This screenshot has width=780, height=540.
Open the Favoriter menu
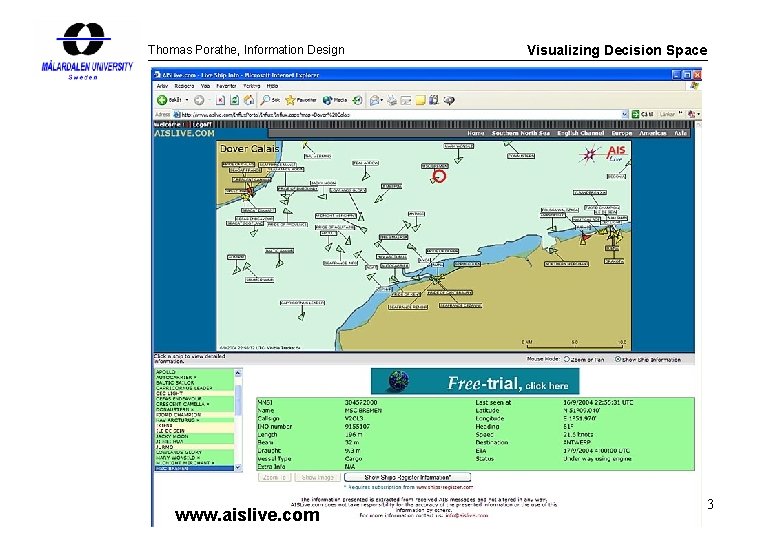pos(226,86)
